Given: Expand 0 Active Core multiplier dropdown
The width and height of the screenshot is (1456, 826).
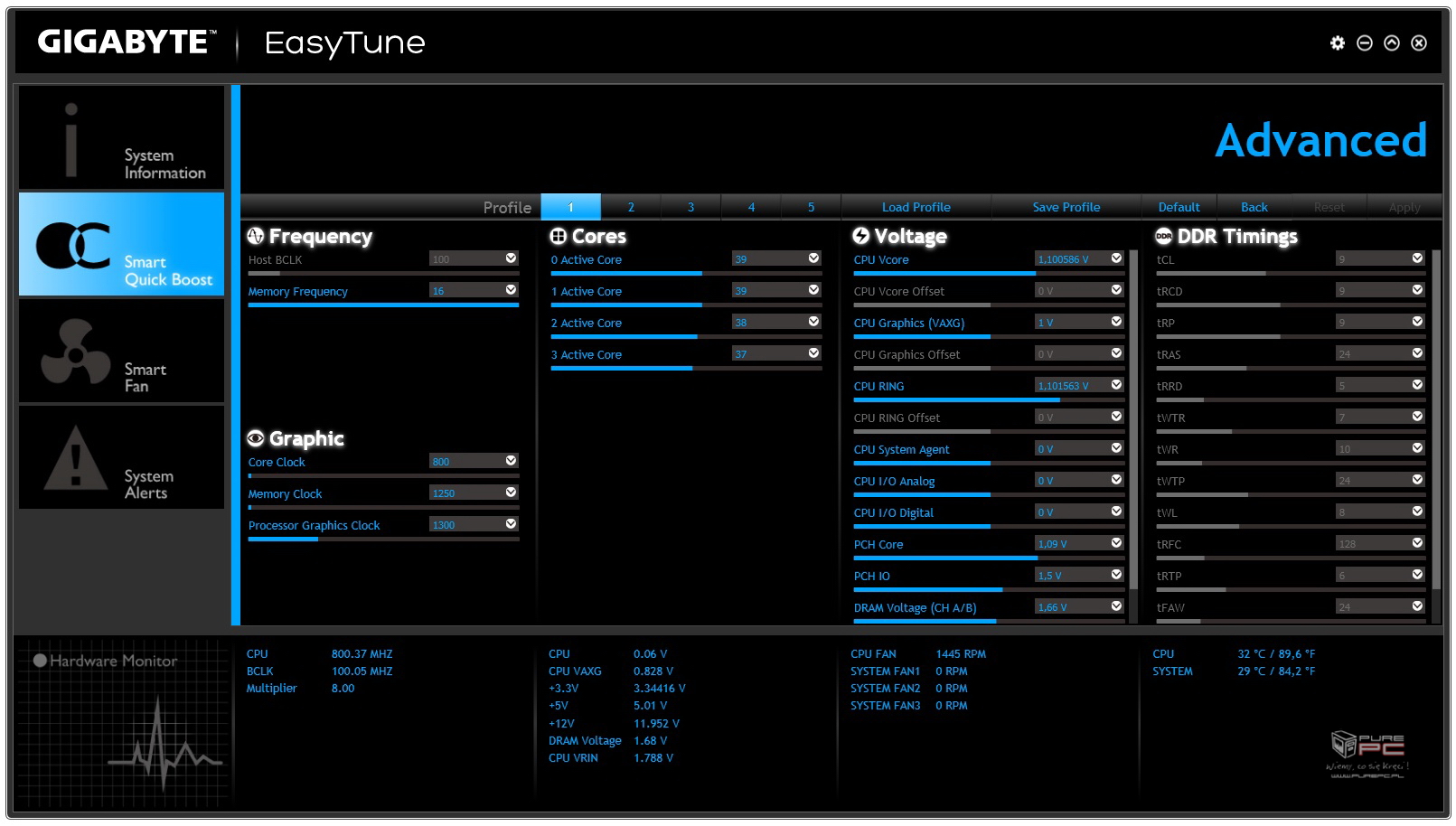Looking at the screenshot, I should click(x=813, y=258).
